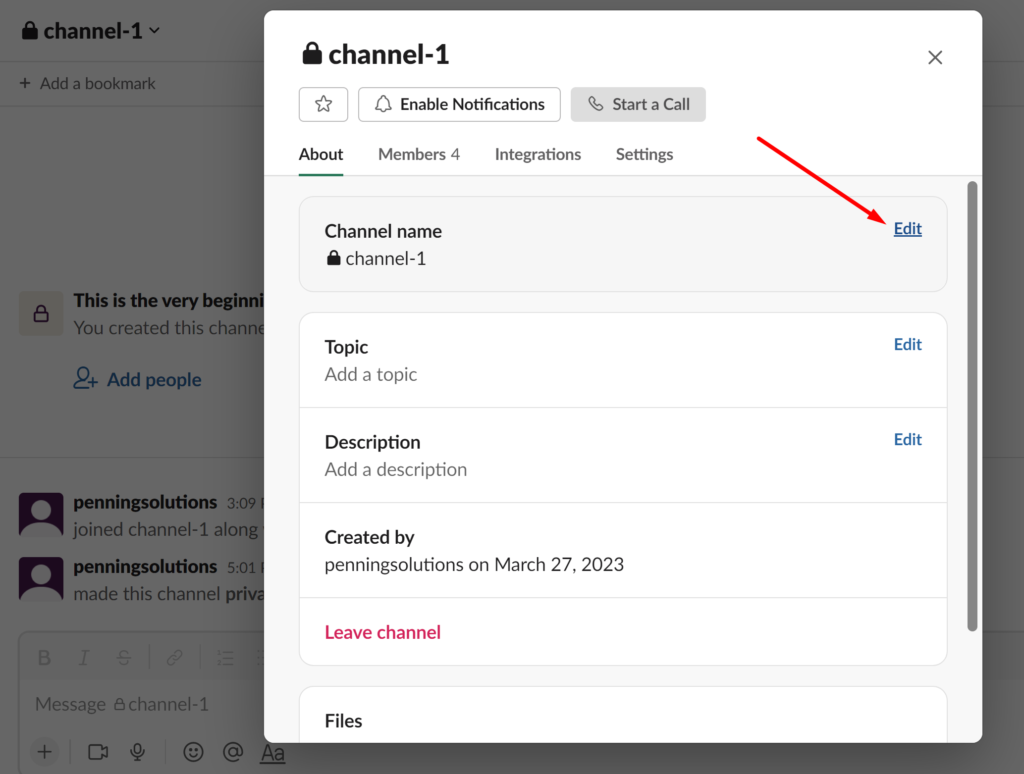The image size is (1024, 774).
Task: Click penningsolutions name on 3:09 message
Action: (x=145, y=502)
